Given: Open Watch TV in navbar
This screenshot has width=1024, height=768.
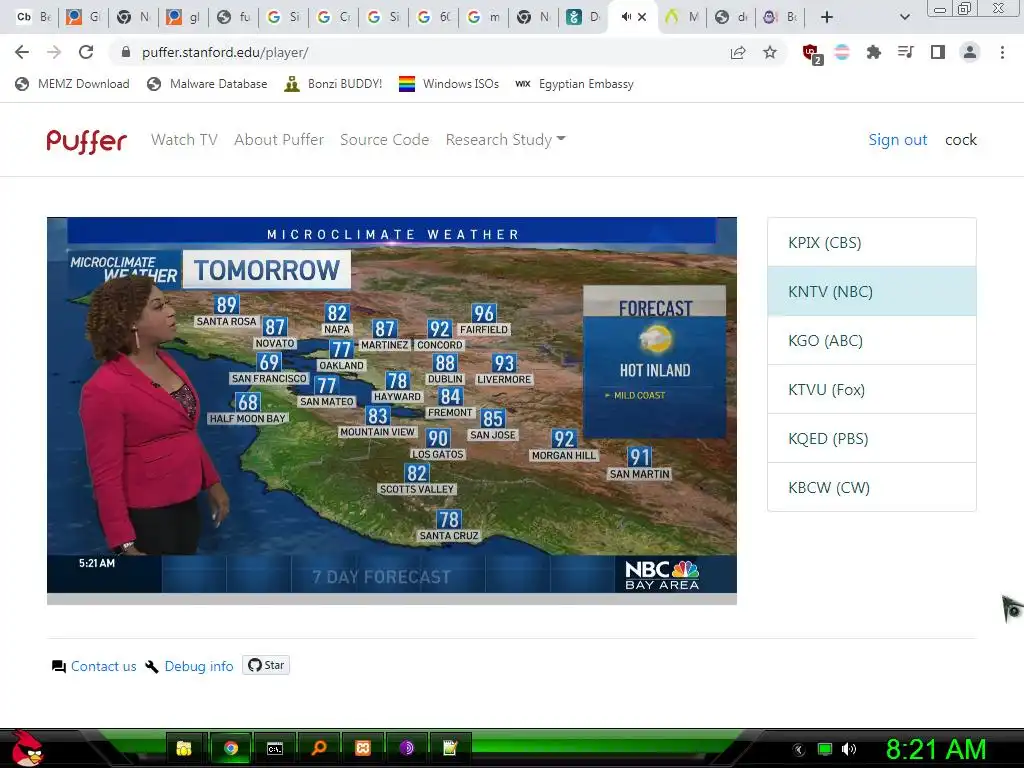Looking at the screenshot, I should 184,140.
